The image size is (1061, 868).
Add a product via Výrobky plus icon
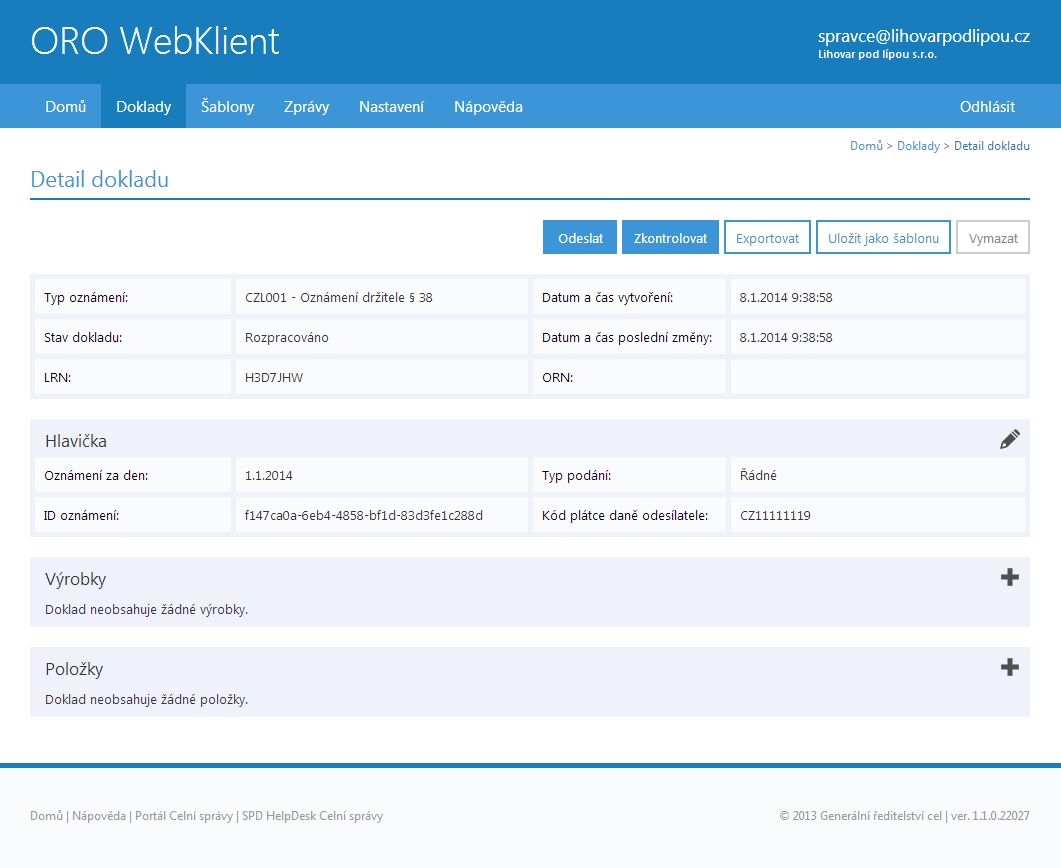point(1010,577)
